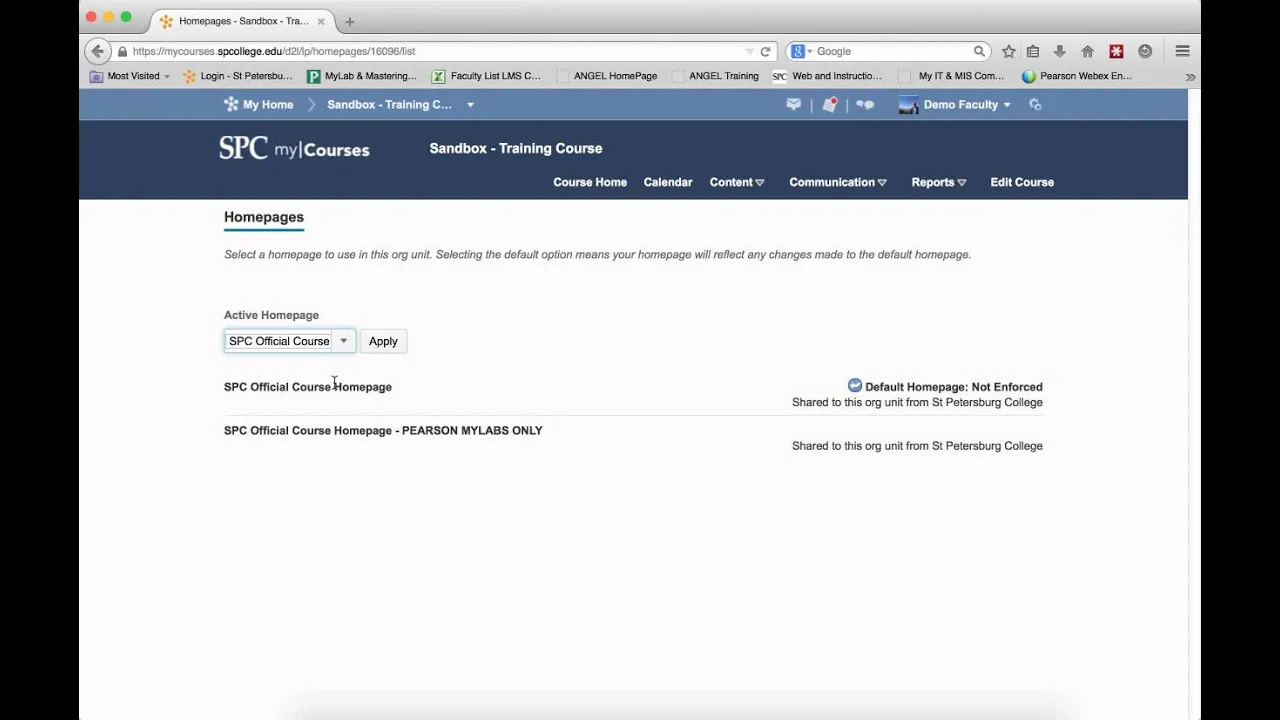Click the search magnifier icon in Google box
This screenshot has width=1280, height=720.
tap(979, 51)
